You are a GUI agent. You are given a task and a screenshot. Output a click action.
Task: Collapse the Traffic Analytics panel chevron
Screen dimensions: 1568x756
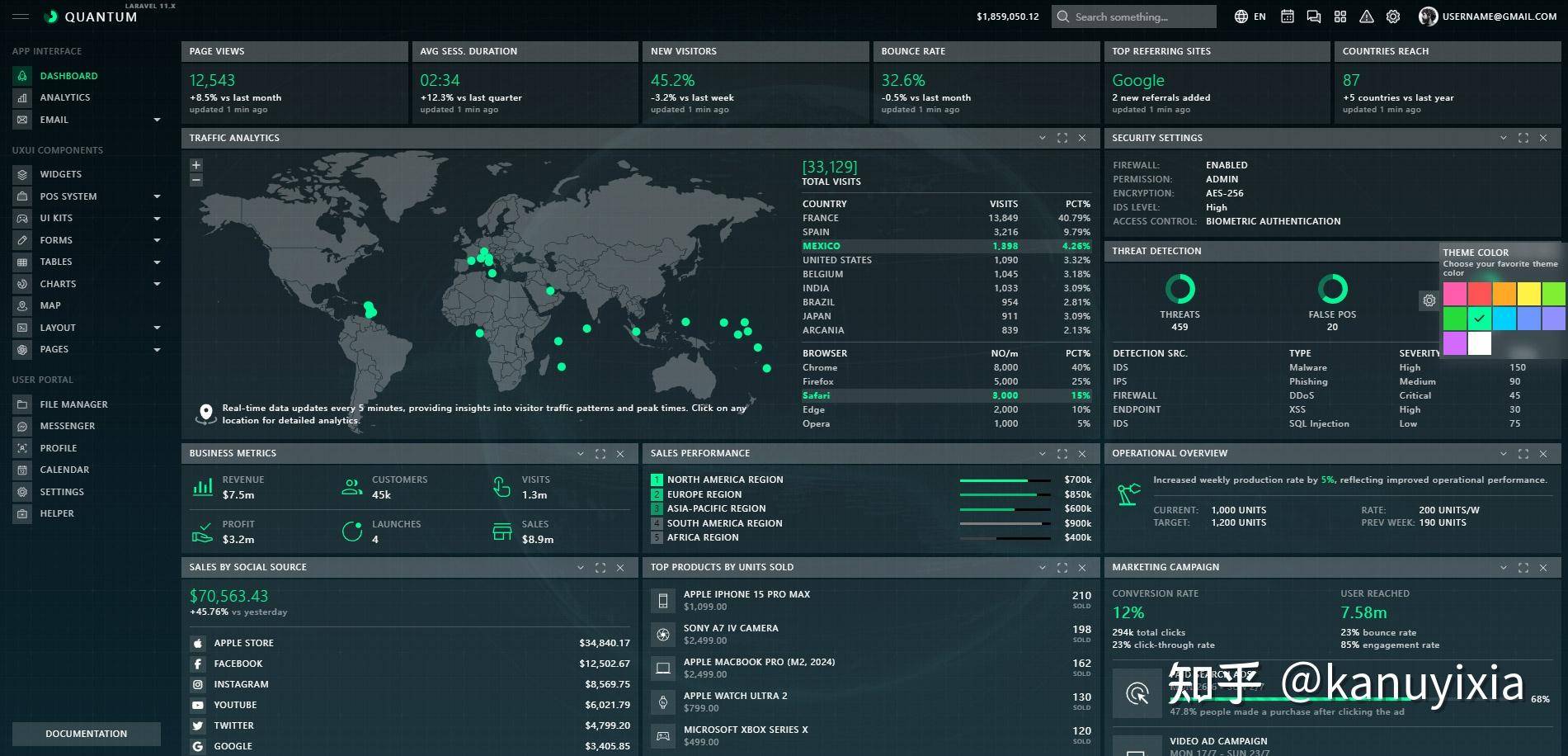(1042, 138)
